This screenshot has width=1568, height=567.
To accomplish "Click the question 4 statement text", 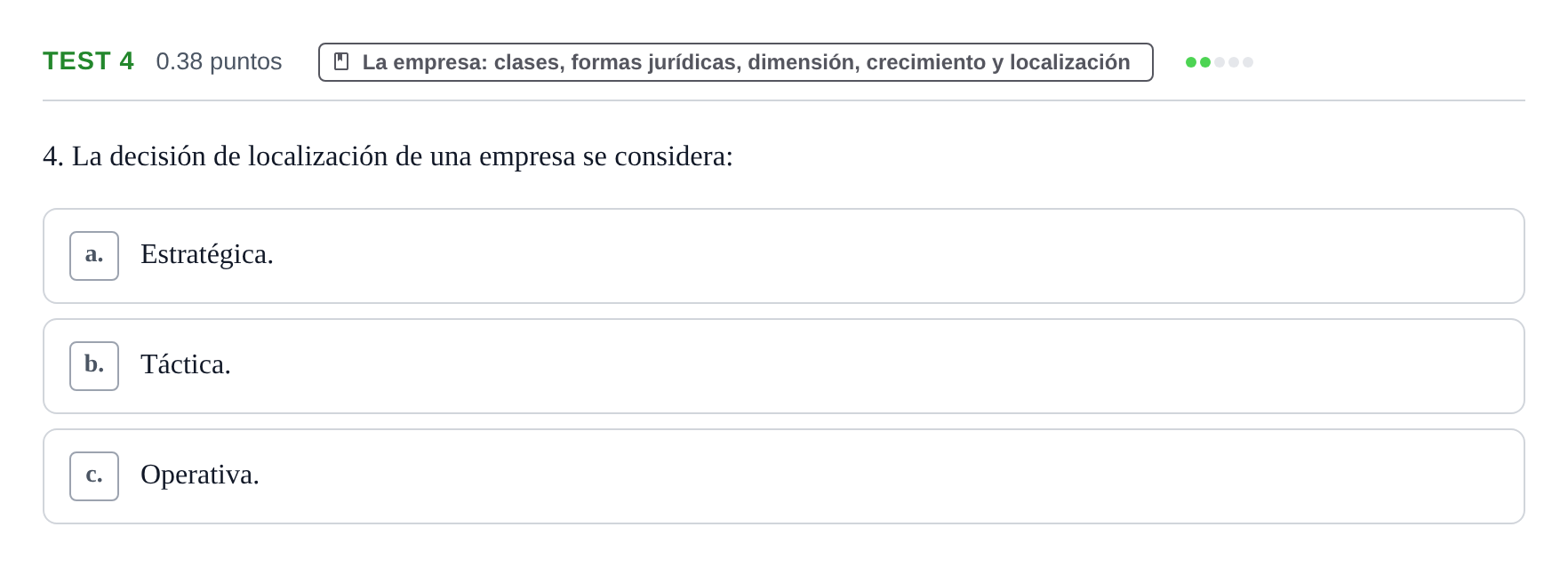I will [x=388, y=156].
